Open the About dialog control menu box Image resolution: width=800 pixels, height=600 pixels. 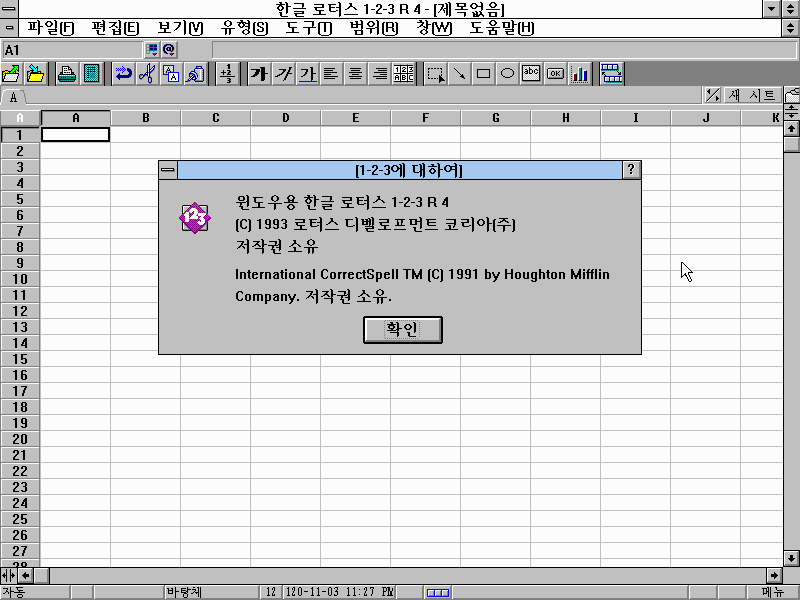click(168, 170)
